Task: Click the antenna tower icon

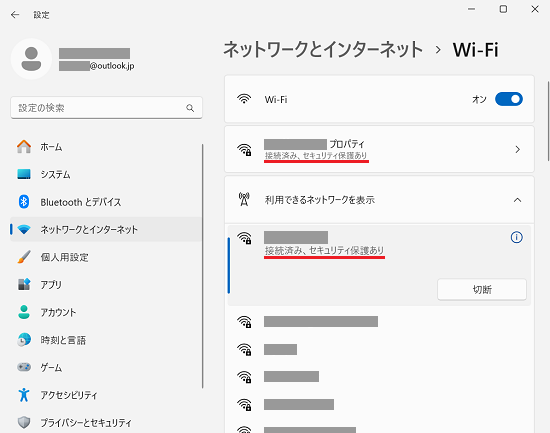Action: 244,199
